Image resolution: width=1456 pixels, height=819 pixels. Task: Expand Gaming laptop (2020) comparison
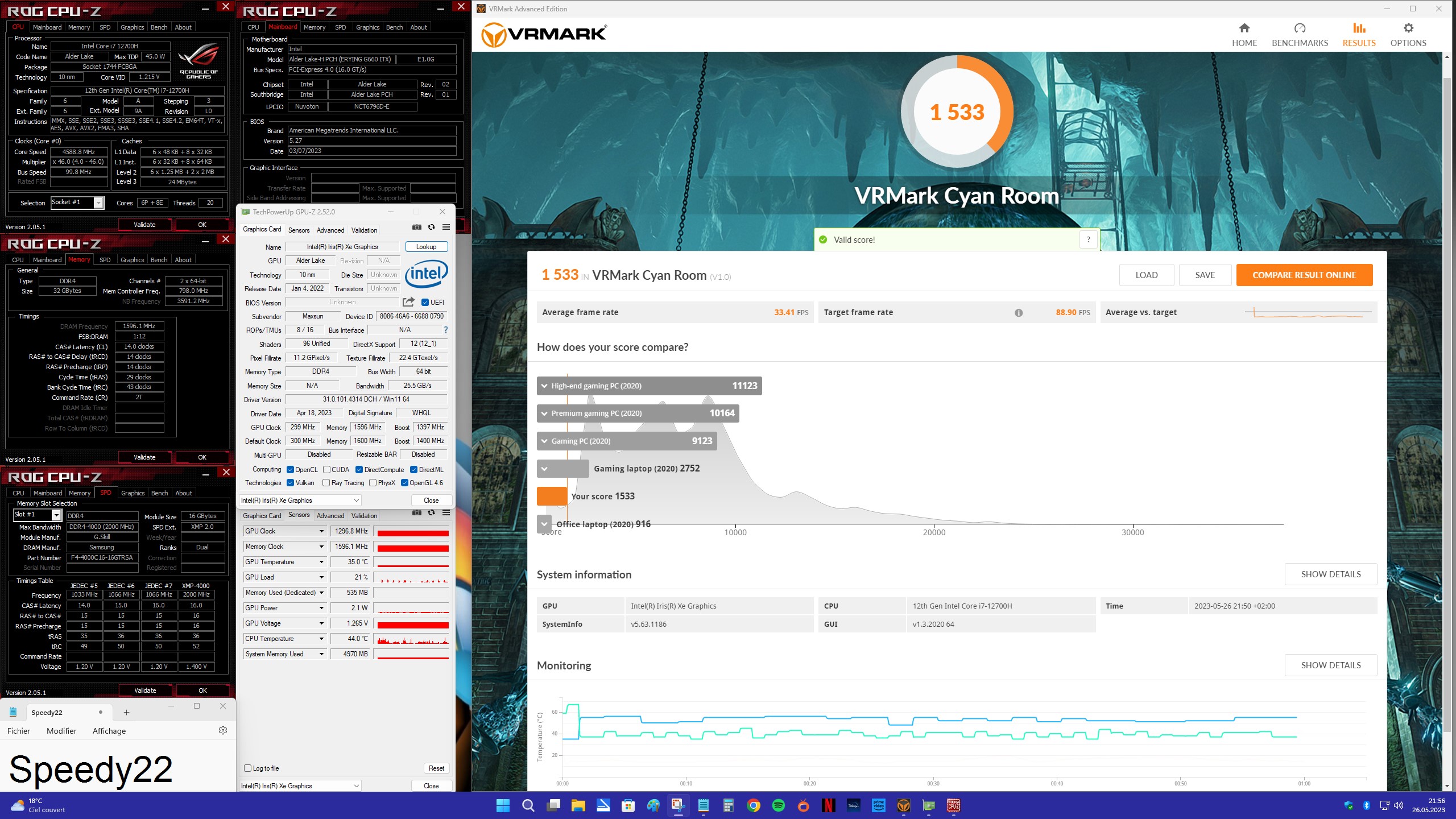(x=544, y=469)
